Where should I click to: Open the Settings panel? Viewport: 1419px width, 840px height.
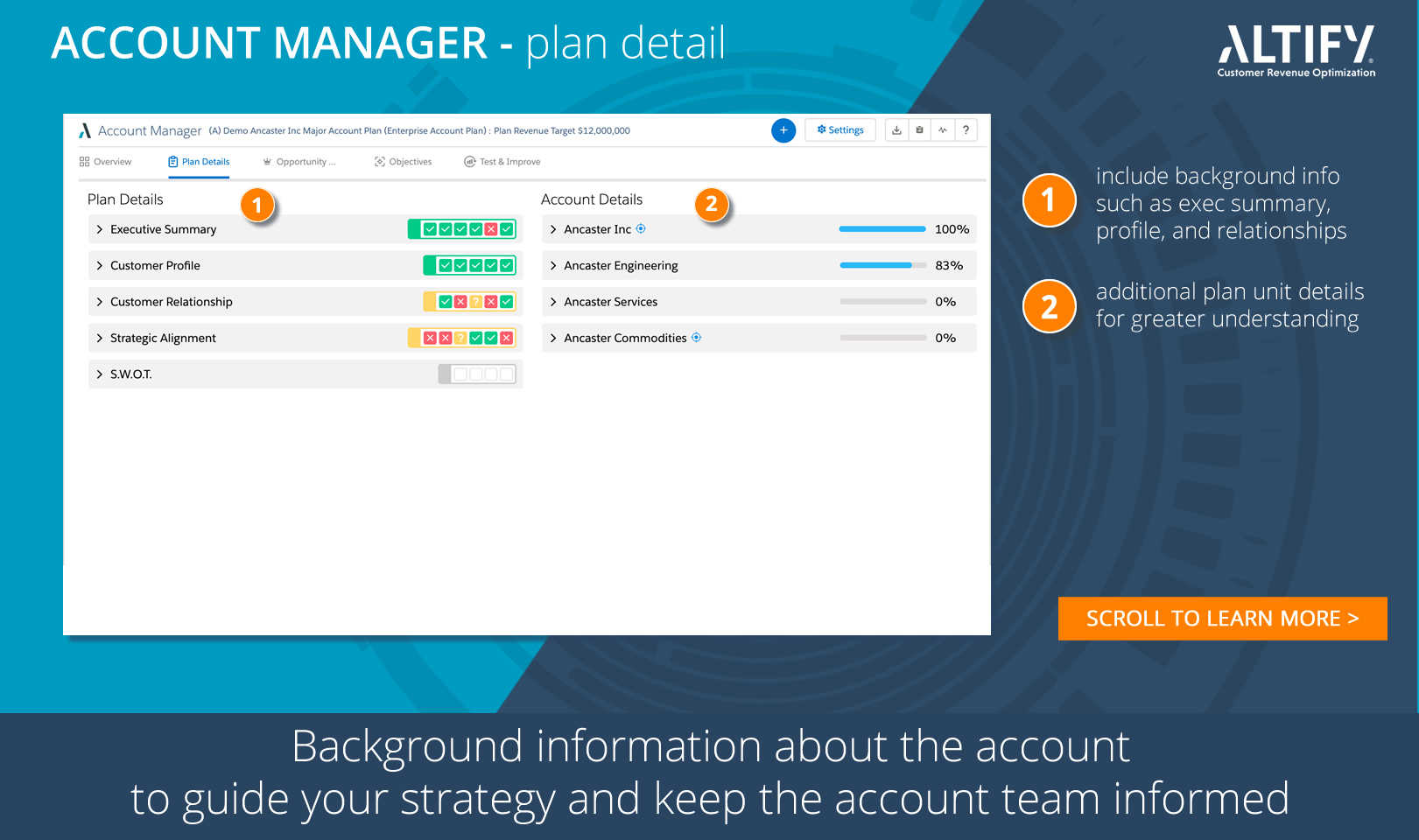tap(839, 129)
